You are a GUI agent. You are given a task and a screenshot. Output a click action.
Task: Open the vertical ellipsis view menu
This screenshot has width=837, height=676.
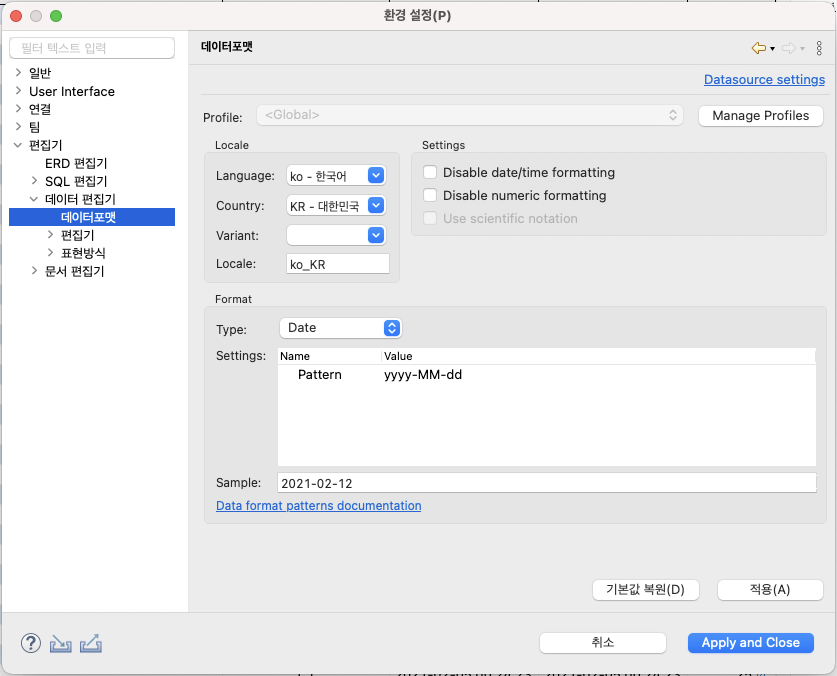click(819, 47)
